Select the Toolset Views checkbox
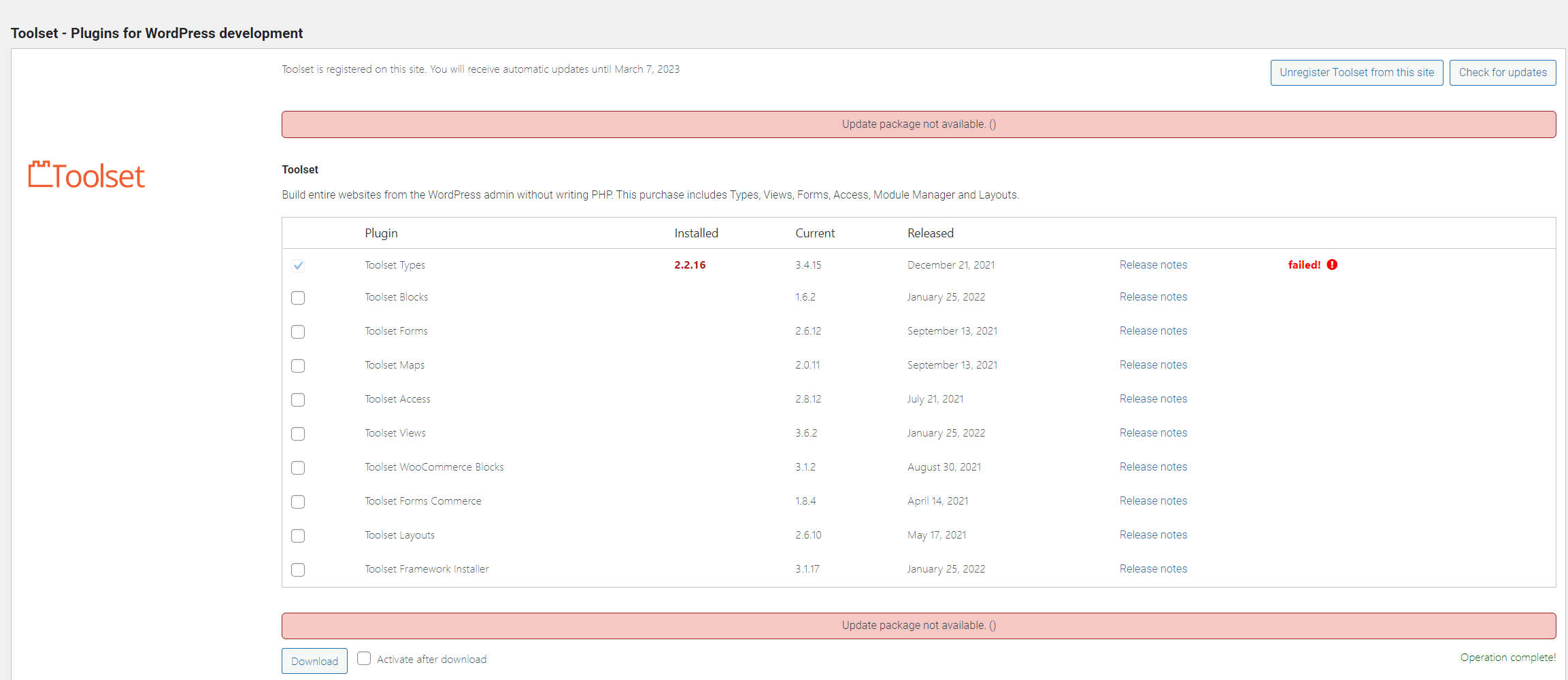Screen dimensions: 1568x680 coord(298,434)
